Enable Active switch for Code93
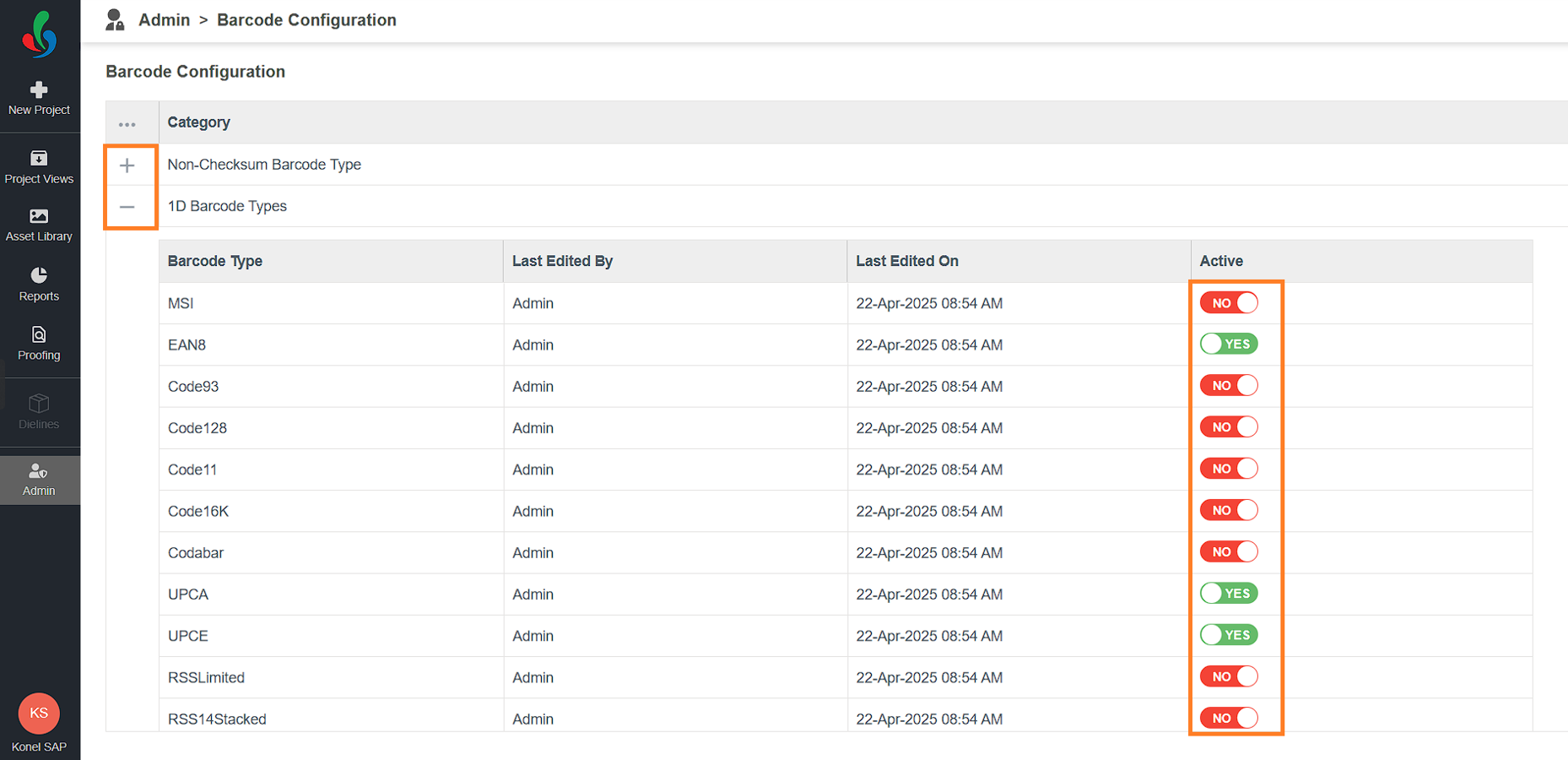The height and width of the screenshot is (760, 1568). click(x=1229, y=386)
